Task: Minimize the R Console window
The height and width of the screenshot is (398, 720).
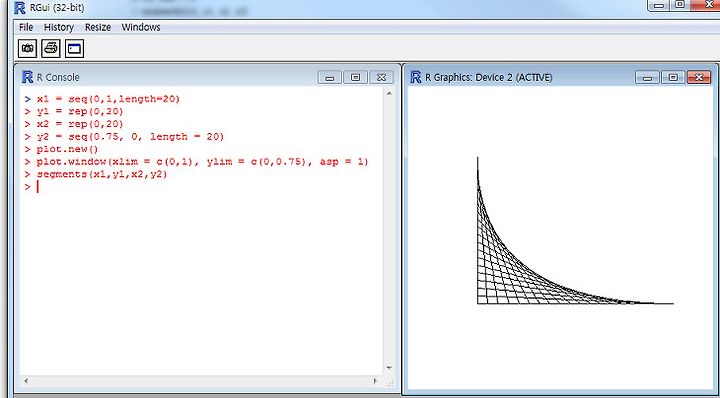Action: 329,77
